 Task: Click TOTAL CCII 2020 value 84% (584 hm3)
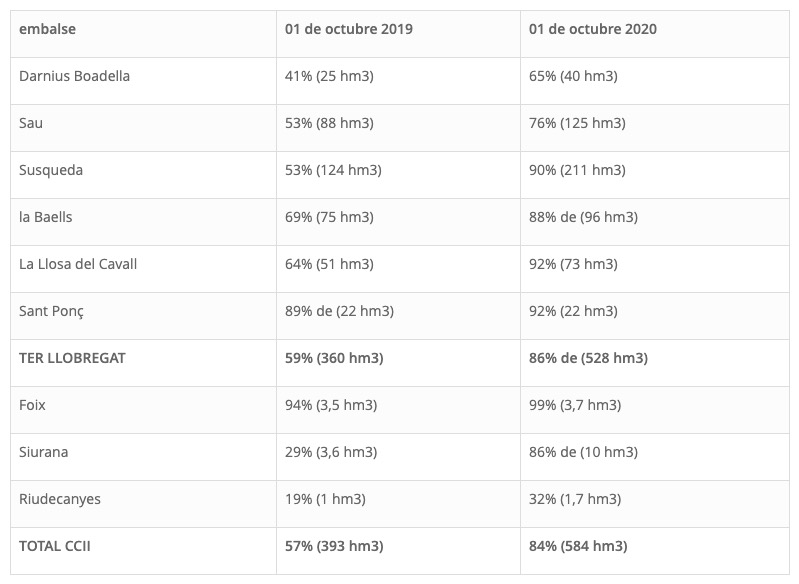[x=578, y=546]
